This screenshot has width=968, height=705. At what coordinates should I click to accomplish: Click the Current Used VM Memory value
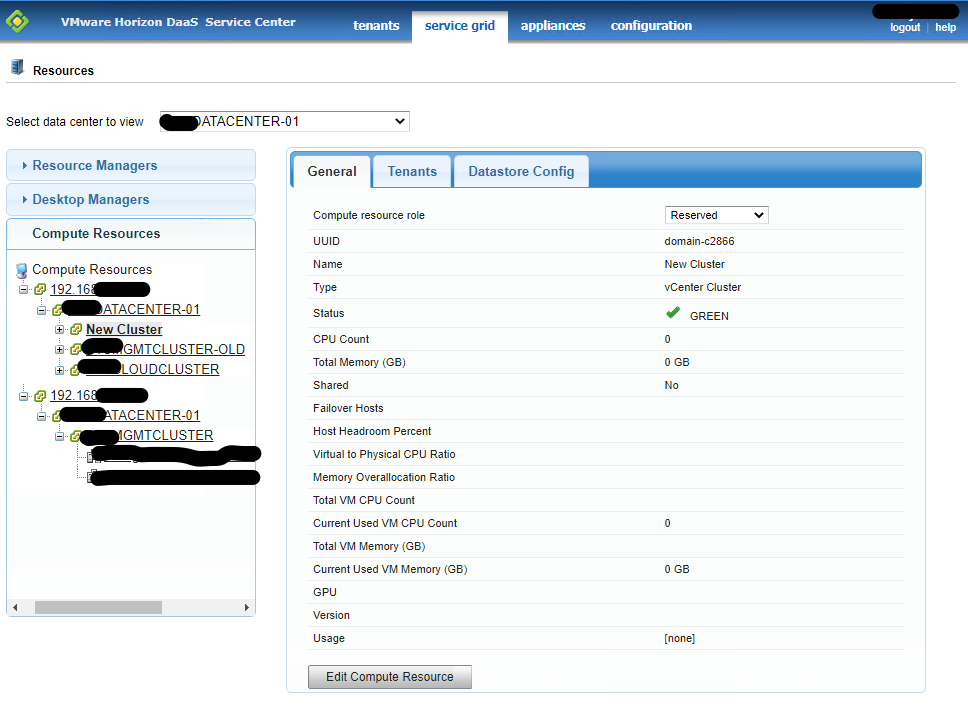(677, 569)
